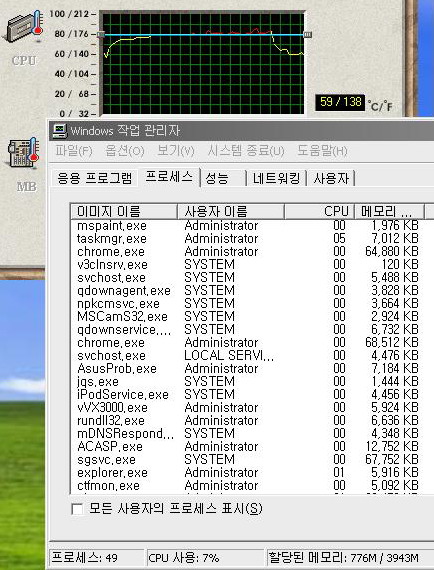Click the right threshold slider handle on CPU graph
Viewport: 434px width, 570px height.
(308, 35)
